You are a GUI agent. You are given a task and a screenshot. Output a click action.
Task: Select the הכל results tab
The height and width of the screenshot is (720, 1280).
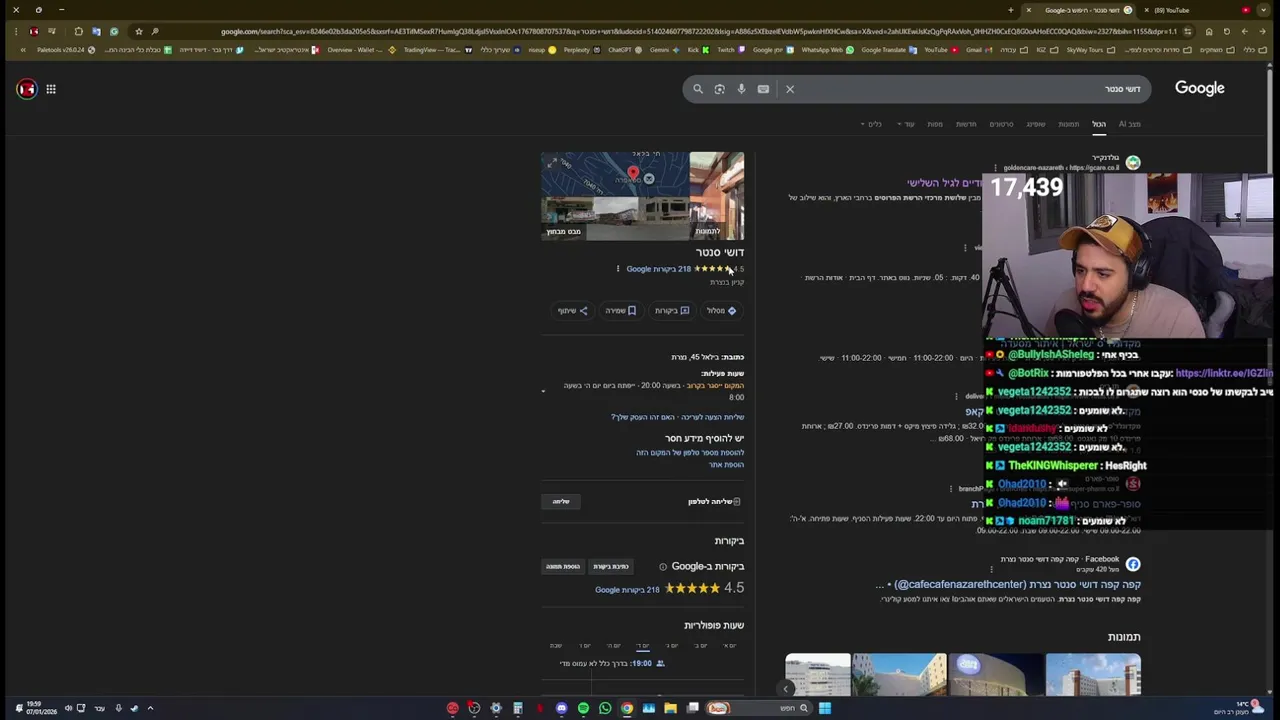pos(1099,124)
